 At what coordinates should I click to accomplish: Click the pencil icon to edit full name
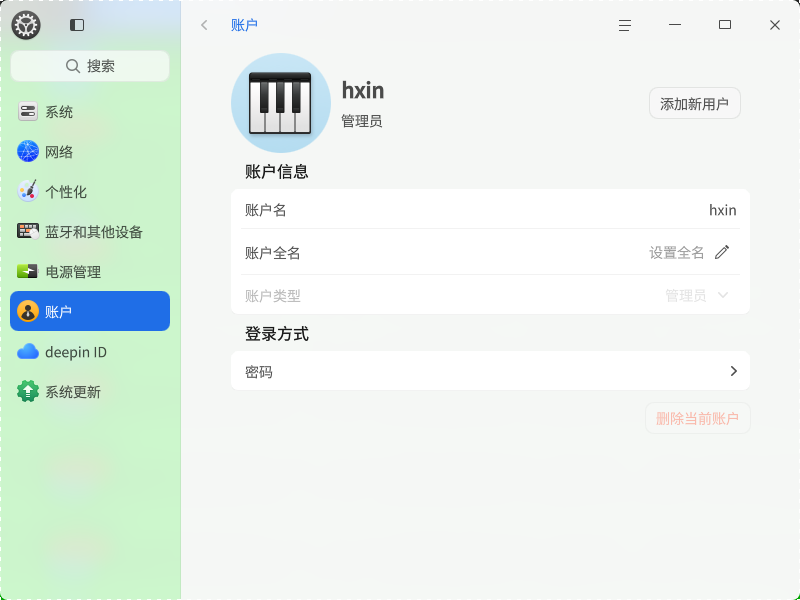pos(722,252)
